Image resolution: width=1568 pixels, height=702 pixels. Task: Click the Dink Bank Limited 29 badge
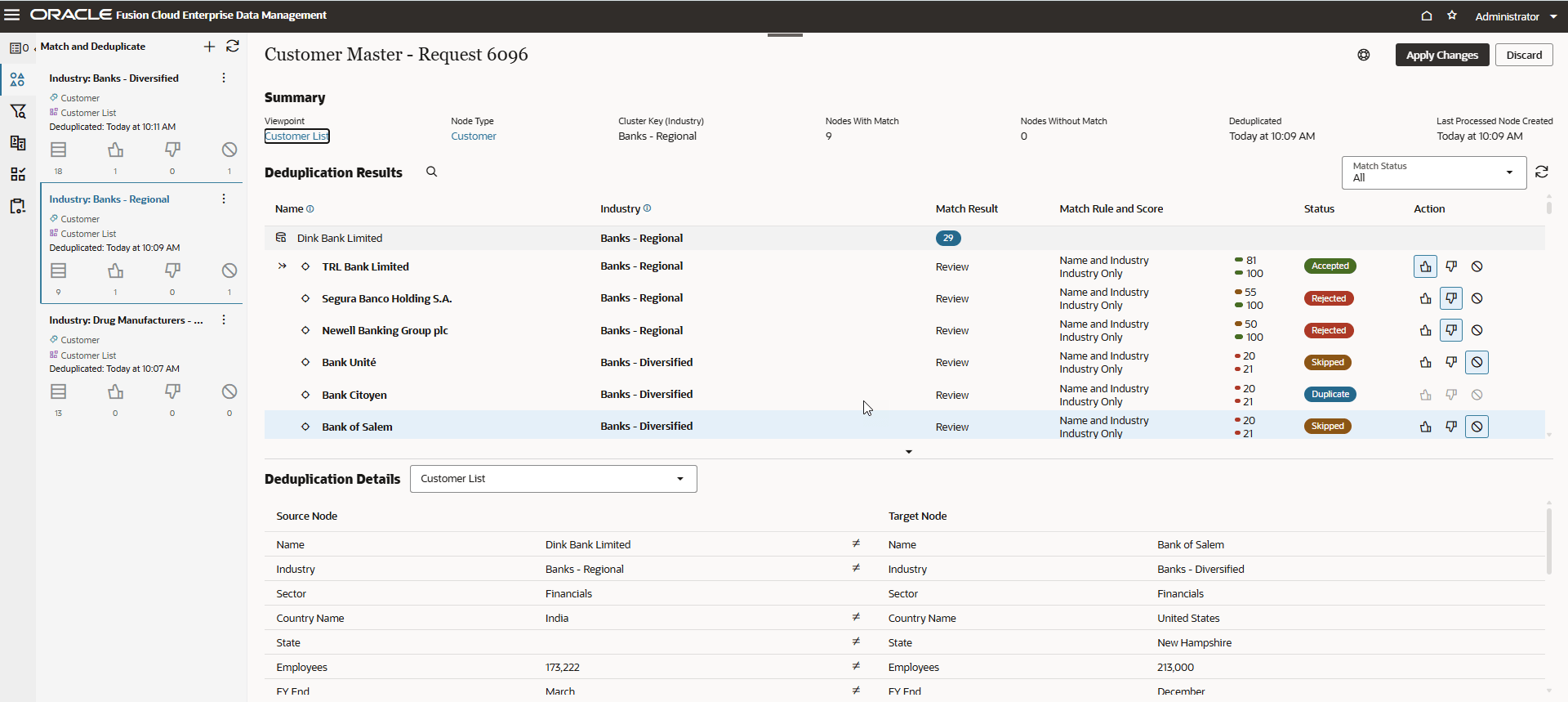click(x=948, y=239)
